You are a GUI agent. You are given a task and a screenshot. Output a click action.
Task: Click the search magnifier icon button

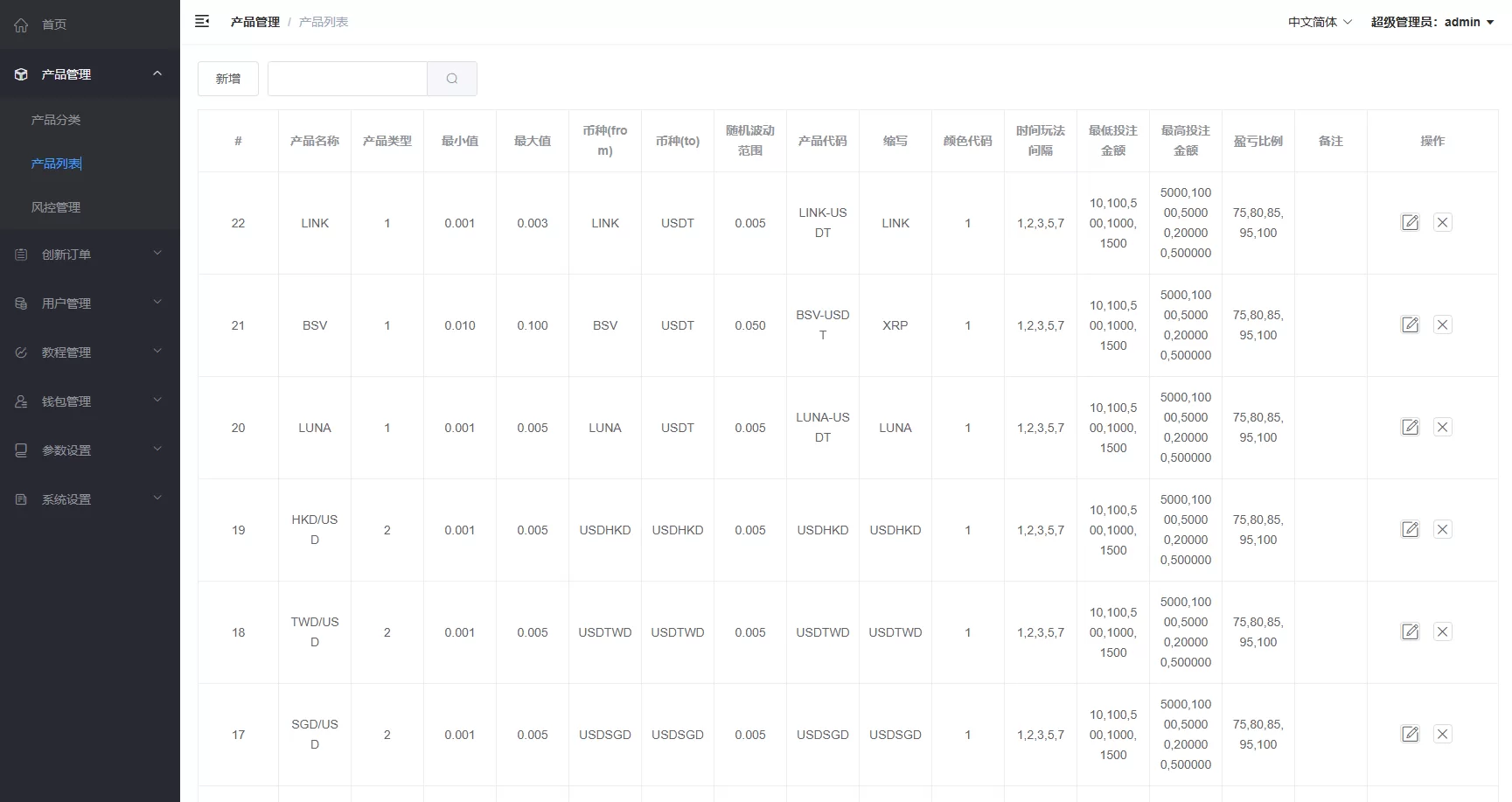point(451,79)
